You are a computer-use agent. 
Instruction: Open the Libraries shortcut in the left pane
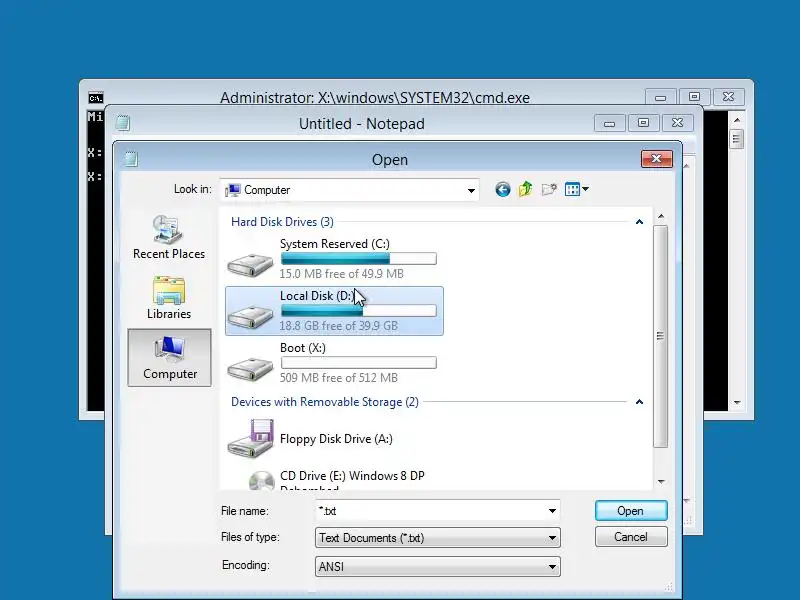pyautogui.click(x=169, y=298)
